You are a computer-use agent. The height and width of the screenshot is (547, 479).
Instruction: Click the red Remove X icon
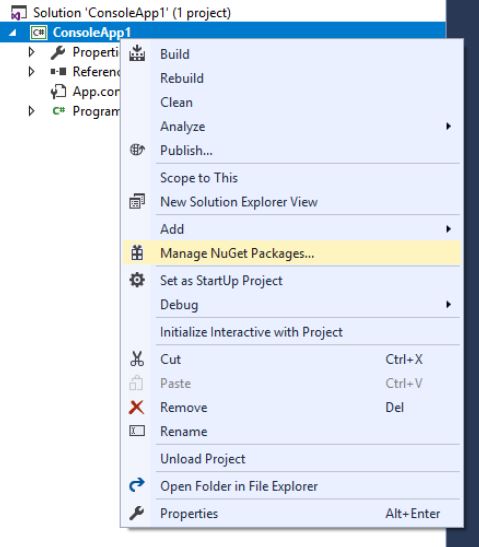136,407
